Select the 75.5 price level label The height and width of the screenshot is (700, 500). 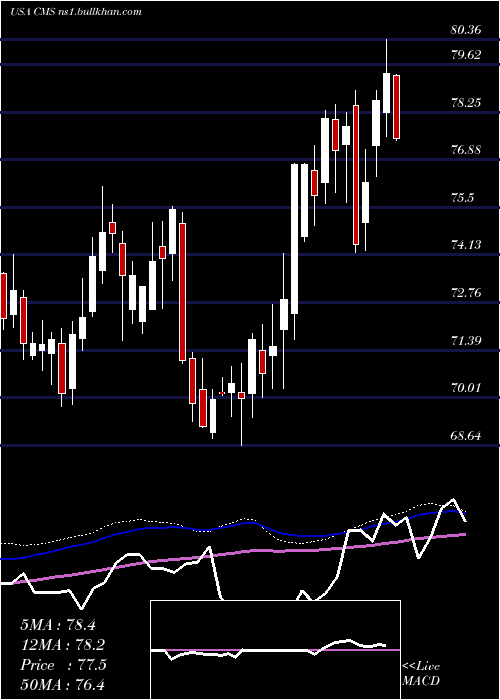(462, 197)
